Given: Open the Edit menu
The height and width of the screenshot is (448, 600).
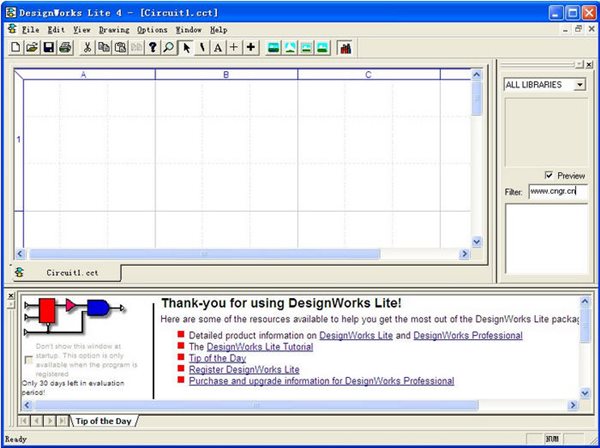Looking at the screenshot, I should click(56, 29).
